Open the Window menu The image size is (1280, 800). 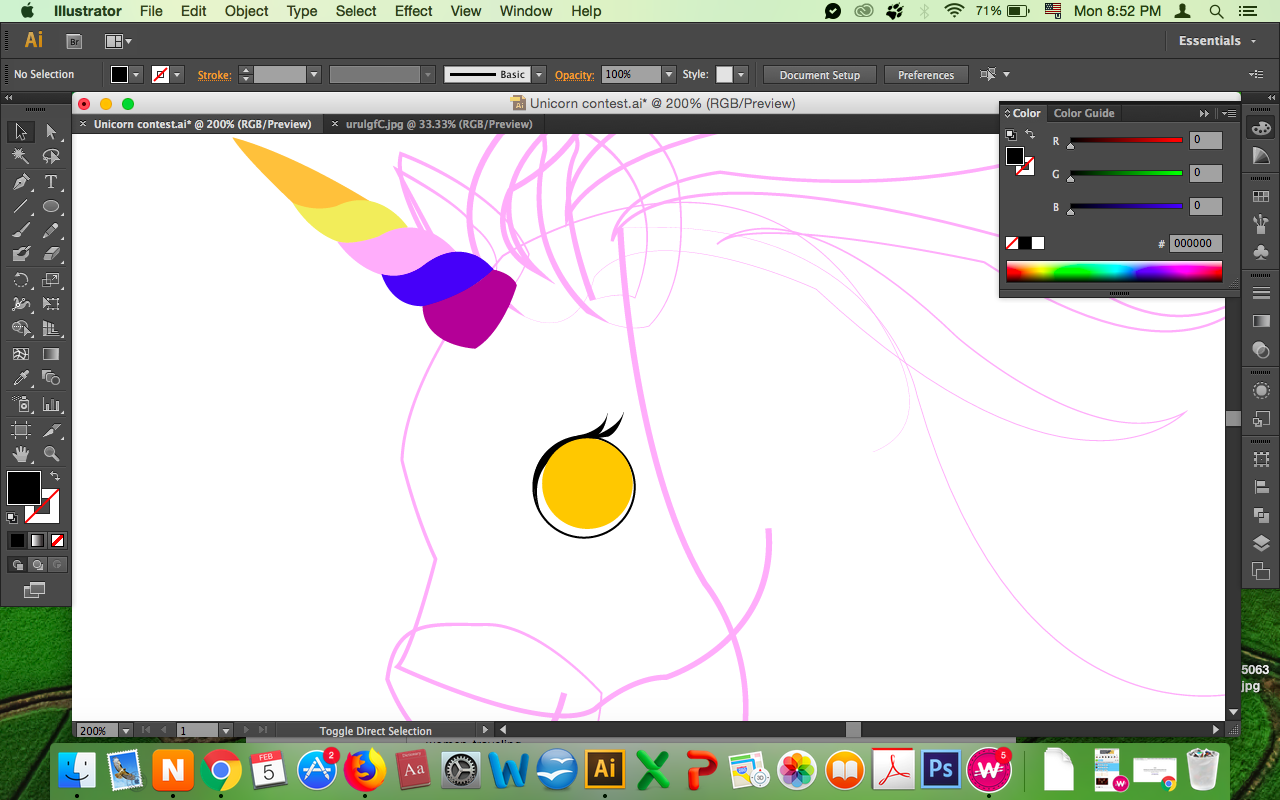[525, 11]
